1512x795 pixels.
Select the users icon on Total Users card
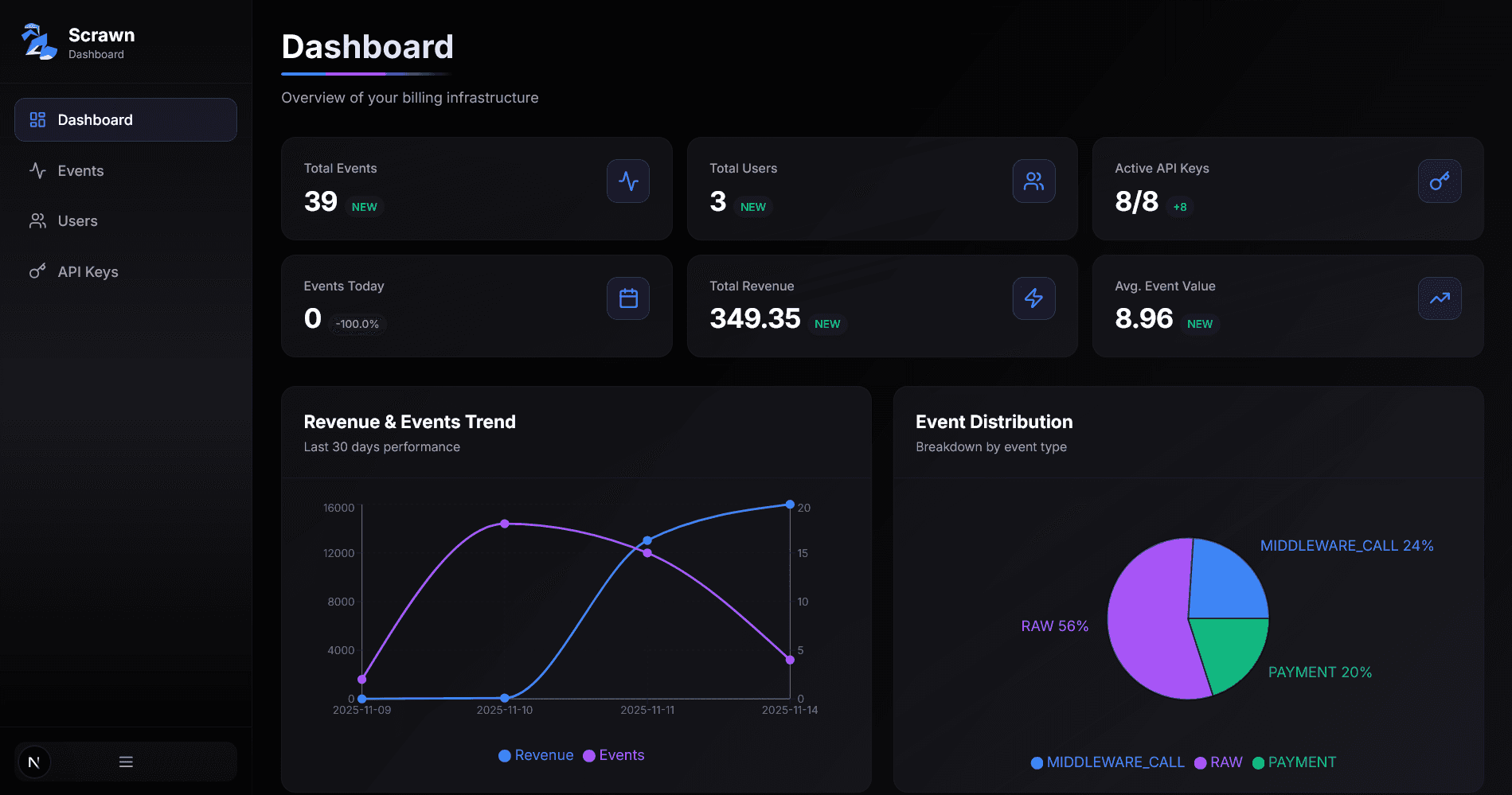1033,181
